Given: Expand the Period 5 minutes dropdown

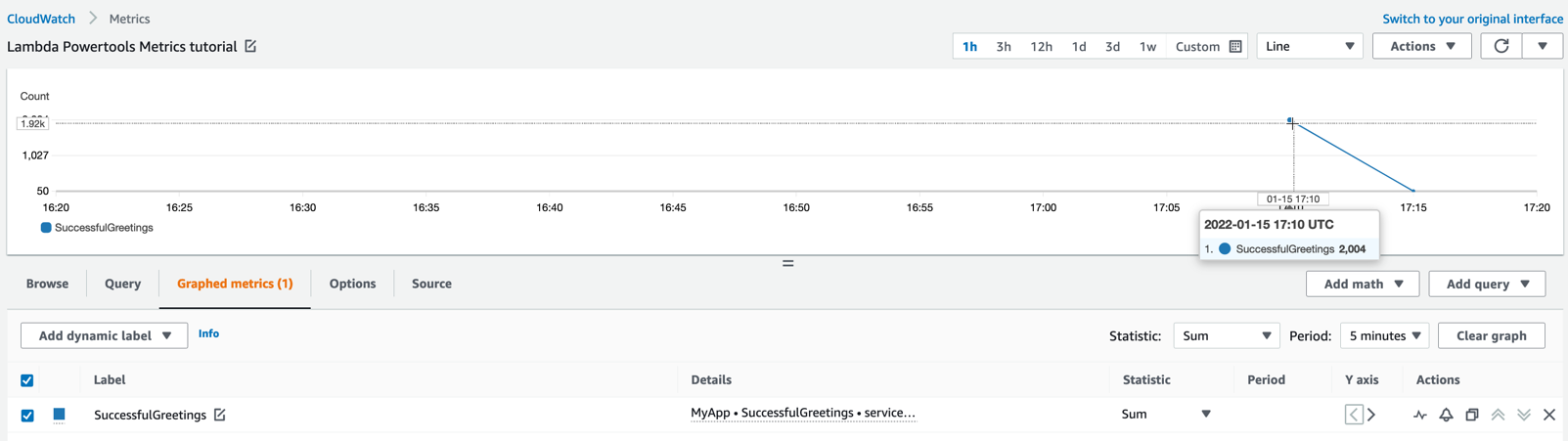Looking at the screenshot, I should click(1384, 335).
